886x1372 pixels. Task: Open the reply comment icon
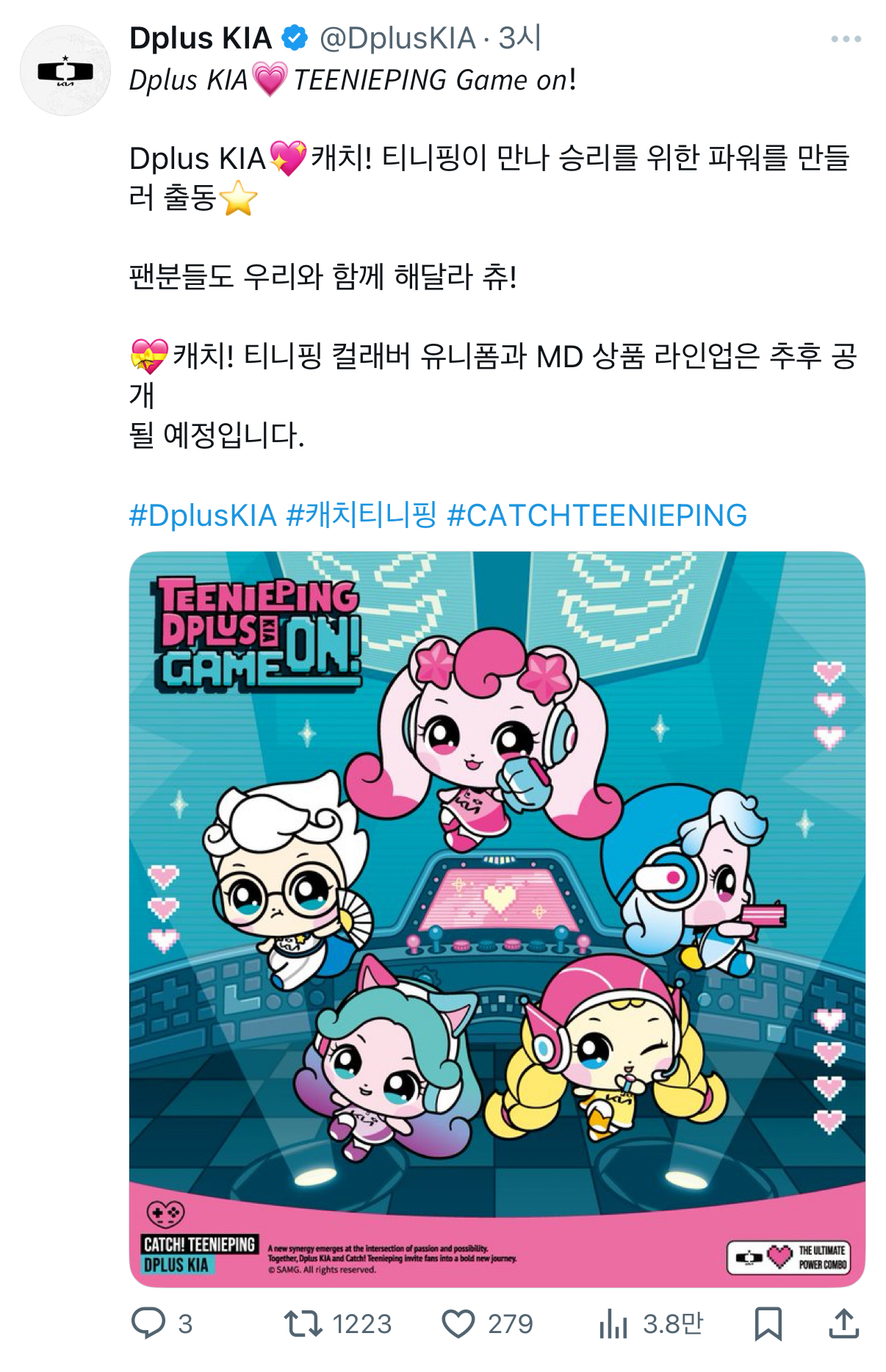[148, 1323]
